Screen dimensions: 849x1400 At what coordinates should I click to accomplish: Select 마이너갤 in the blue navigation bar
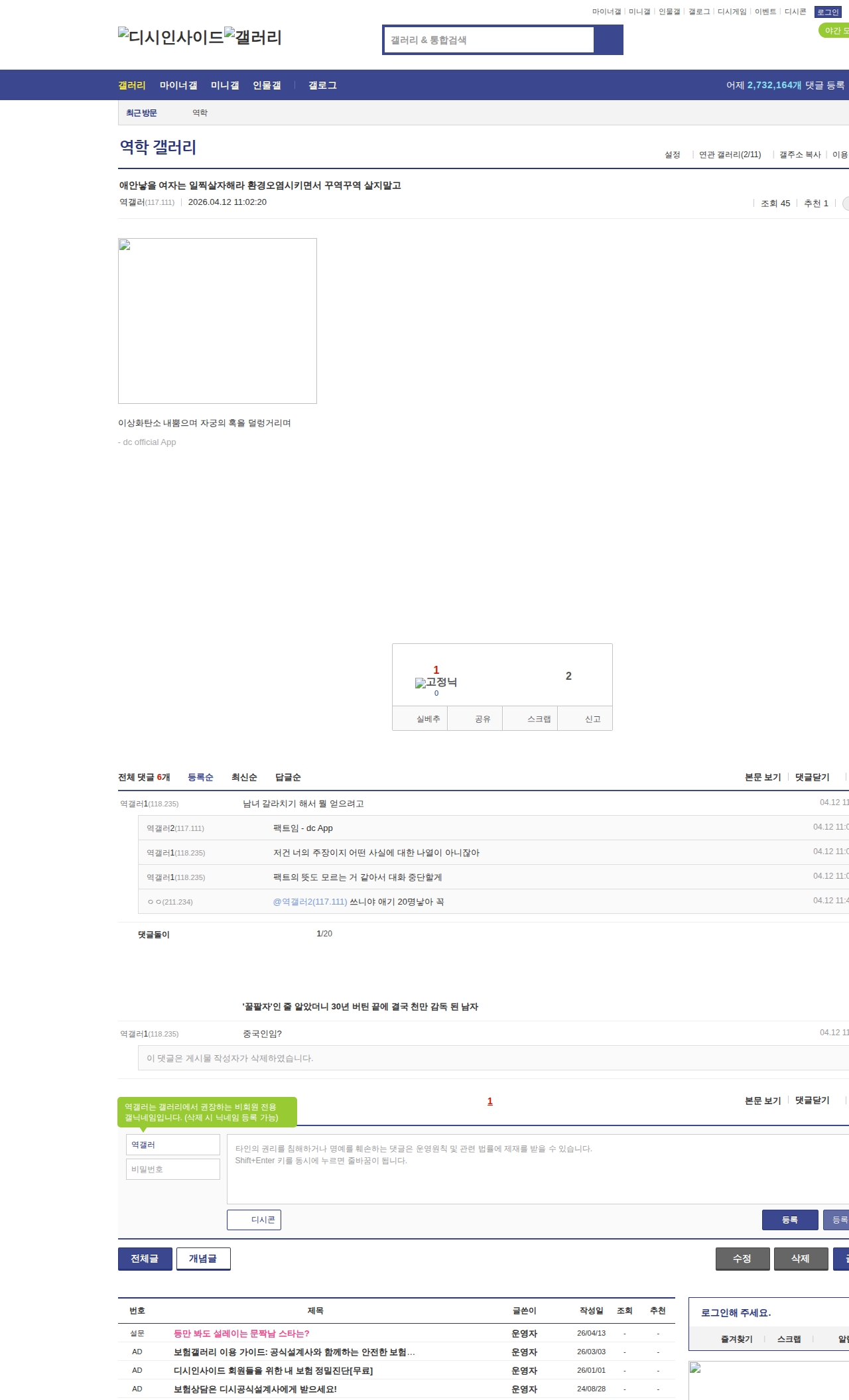tap(178, 86)
